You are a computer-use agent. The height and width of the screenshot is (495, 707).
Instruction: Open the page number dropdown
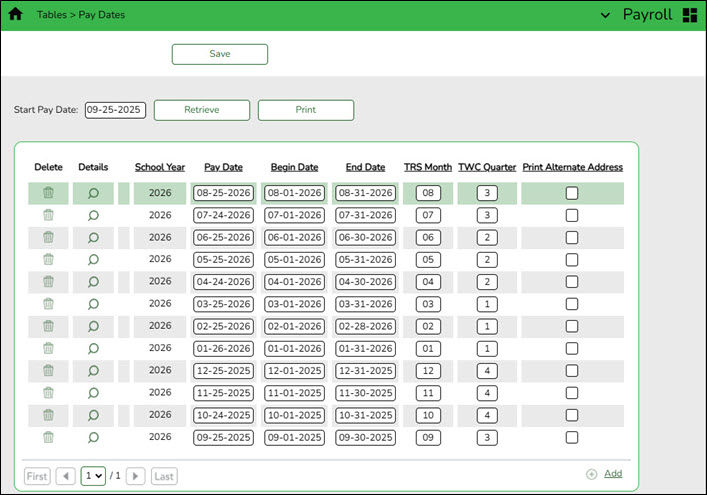click(93, 476)
